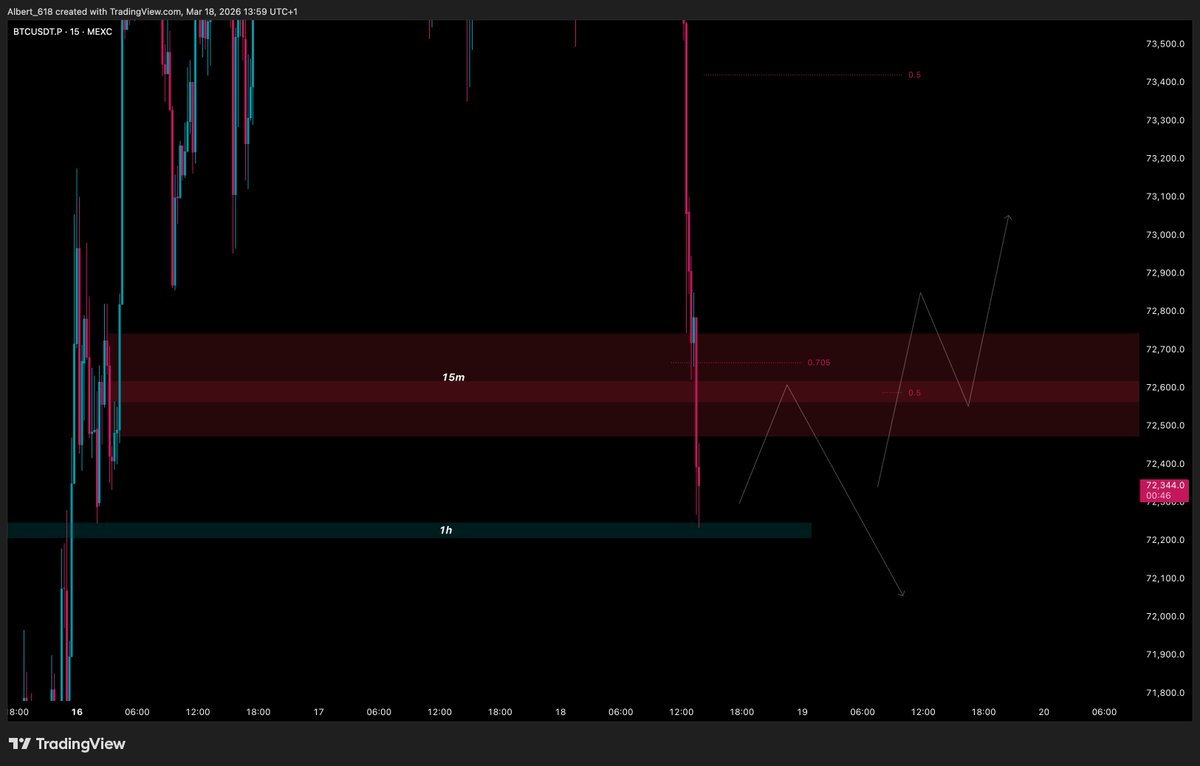Click date label 16 on time axis
Screen dimensions: 1200x766
click(77, 712)
